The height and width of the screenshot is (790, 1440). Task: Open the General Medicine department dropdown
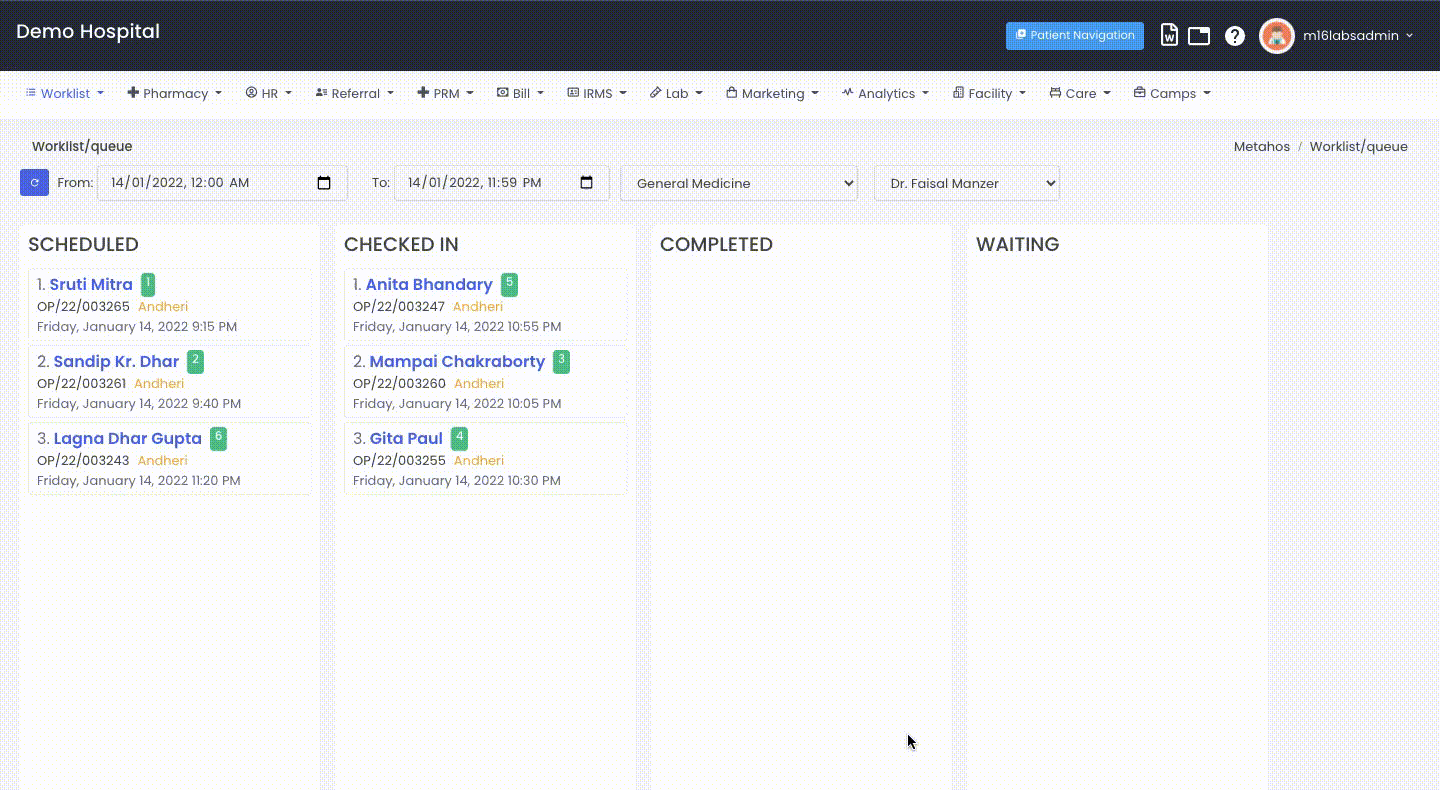(x=739, y=183)
